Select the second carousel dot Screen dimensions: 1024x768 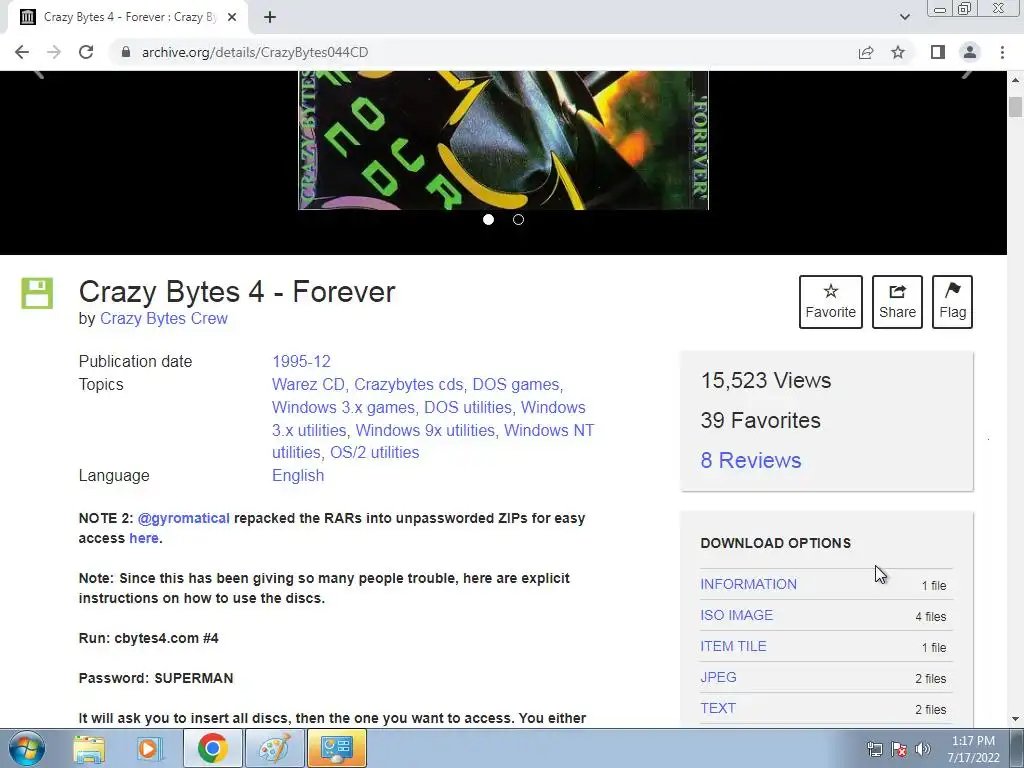point(519,219)
